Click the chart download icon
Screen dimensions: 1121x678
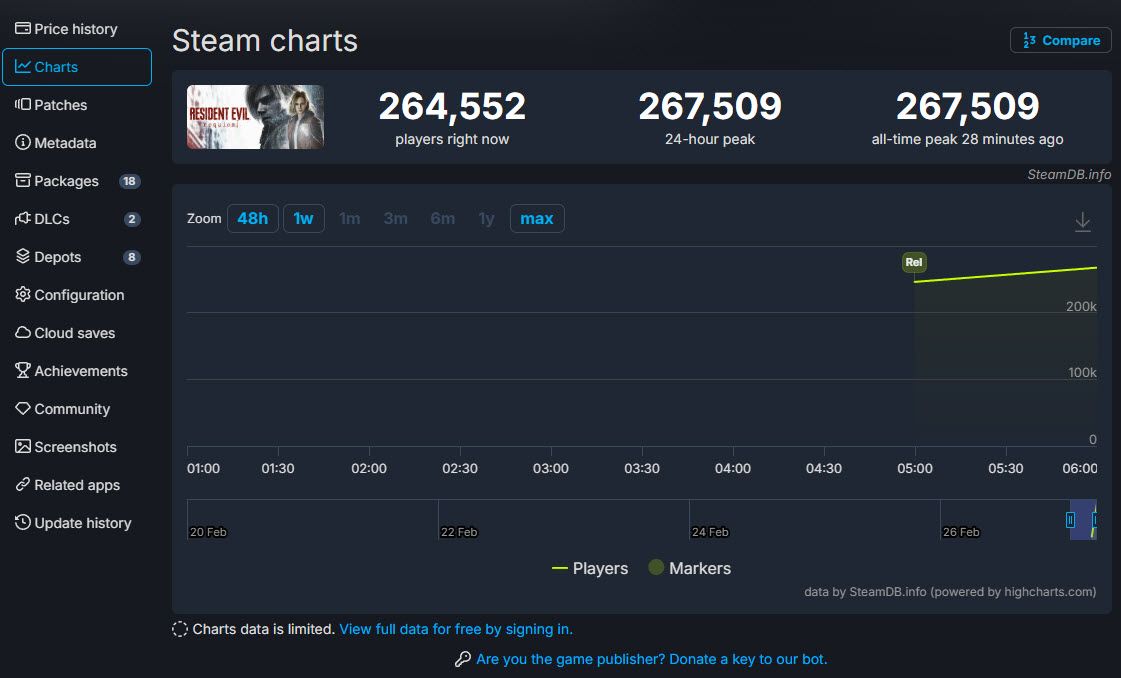click(x=1082, y=222)
